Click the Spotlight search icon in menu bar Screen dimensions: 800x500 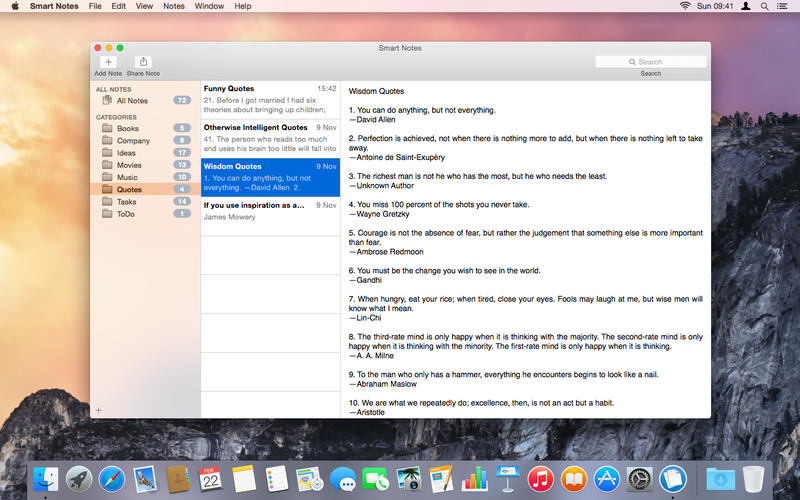[764, 6]
